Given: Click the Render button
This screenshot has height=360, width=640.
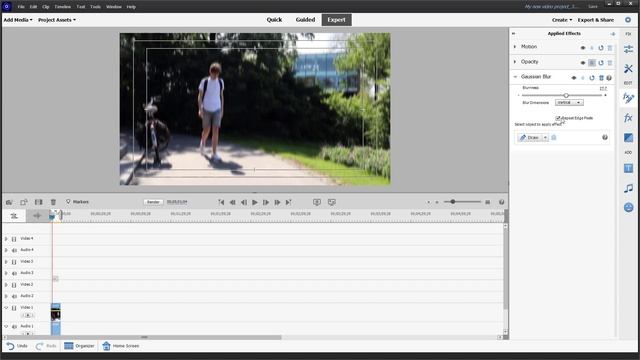Looking at the screenshot, I should tap(153, 202).
